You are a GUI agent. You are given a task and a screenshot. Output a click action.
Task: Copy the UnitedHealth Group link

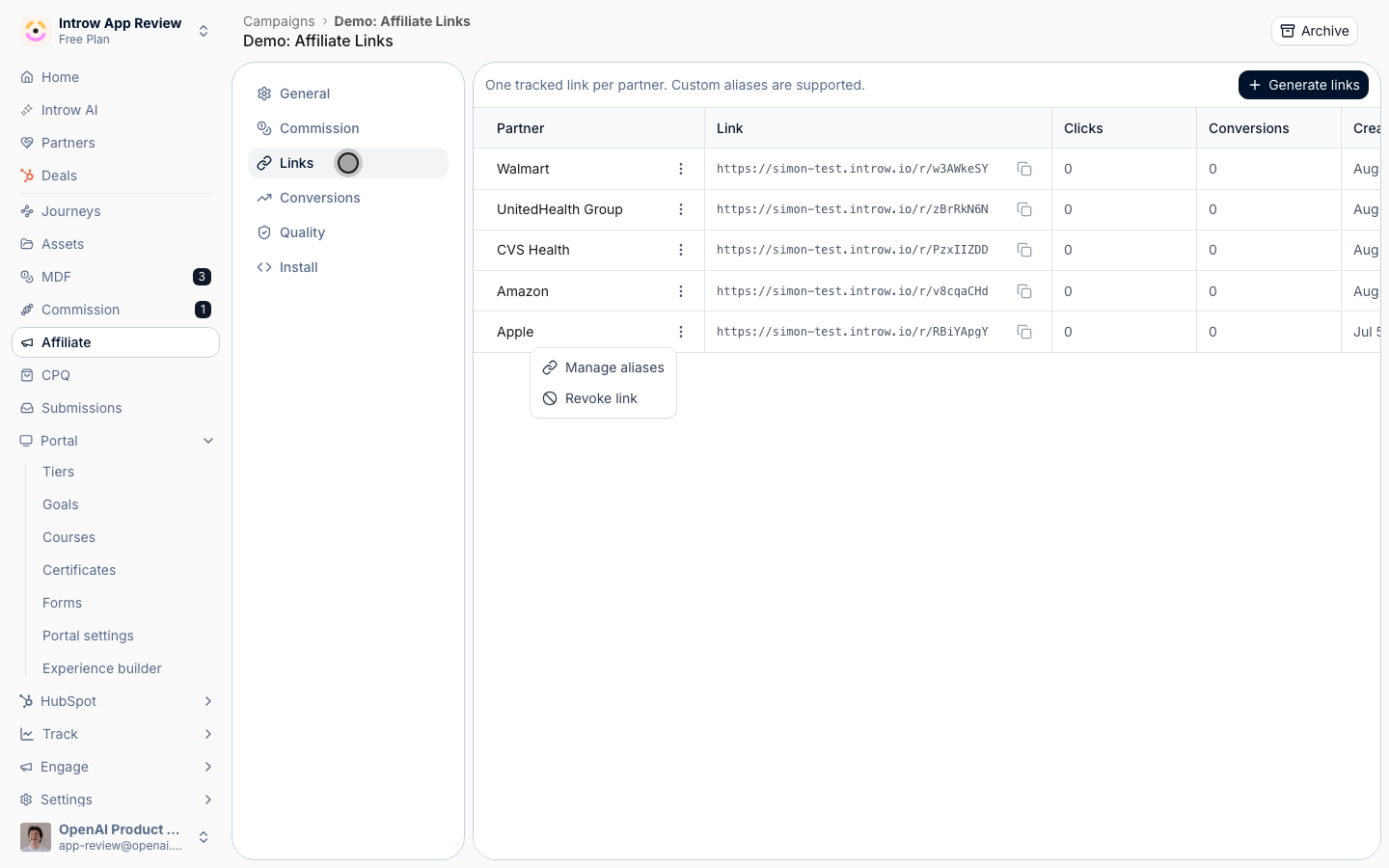(x=1024, y=209)
